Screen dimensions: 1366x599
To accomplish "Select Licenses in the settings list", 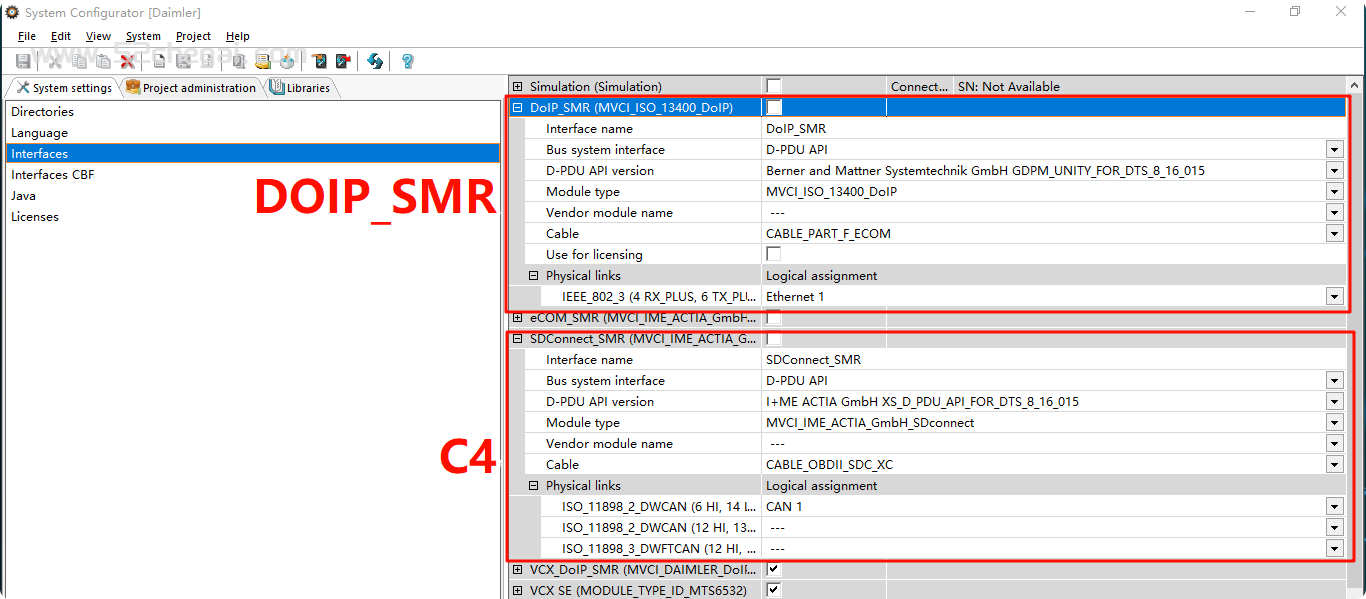I will (35, 216).
